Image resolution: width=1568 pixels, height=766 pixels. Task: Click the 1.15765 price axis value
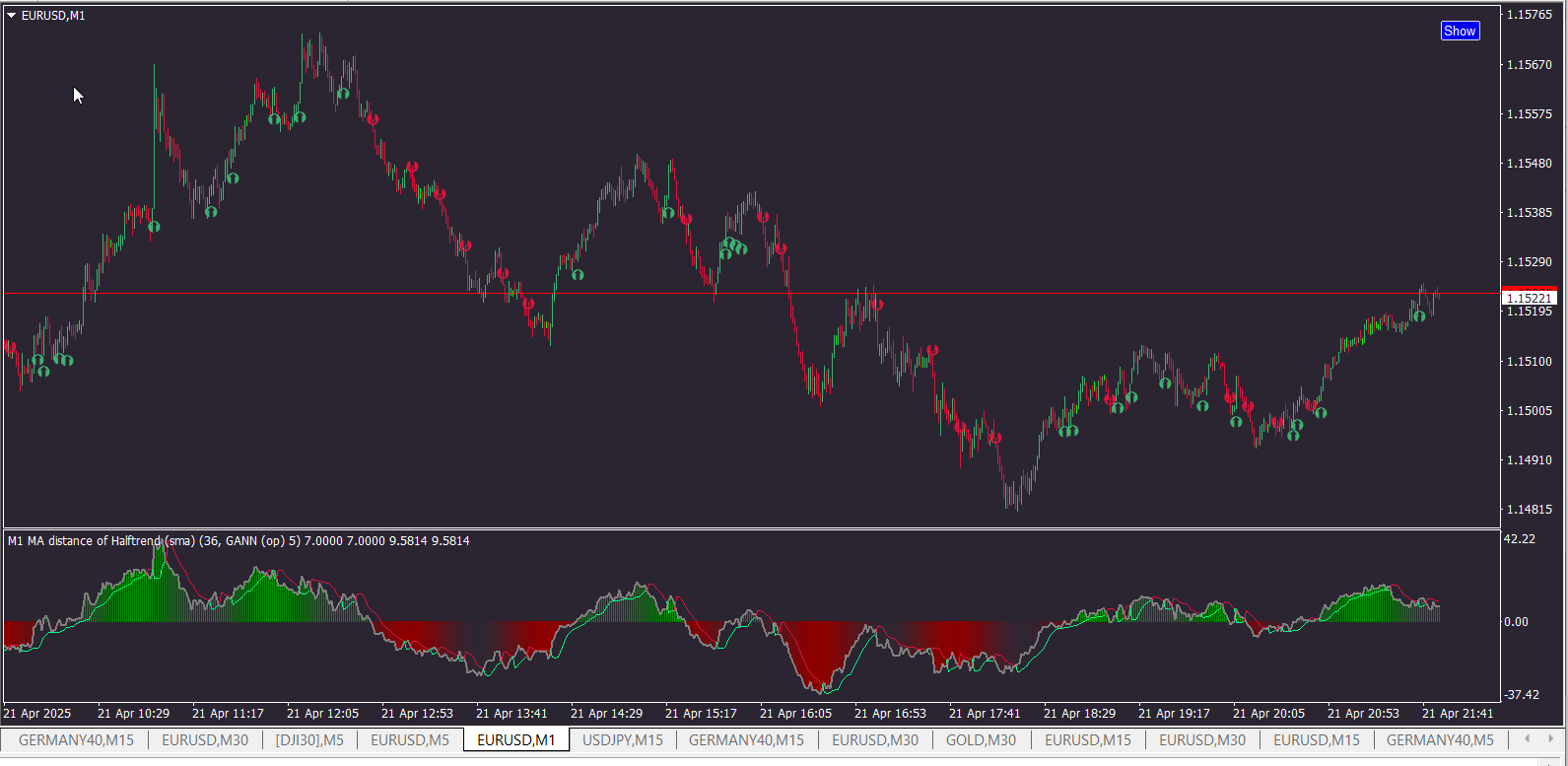click(1530, 15)
